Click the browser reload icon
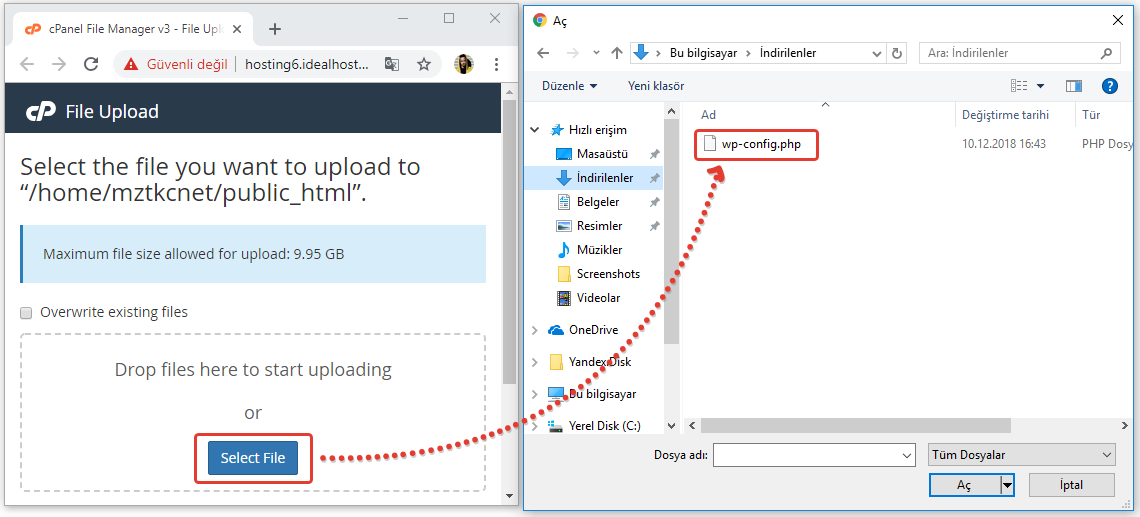This screenshot has height=517, width=1140. tap(91, 64)
